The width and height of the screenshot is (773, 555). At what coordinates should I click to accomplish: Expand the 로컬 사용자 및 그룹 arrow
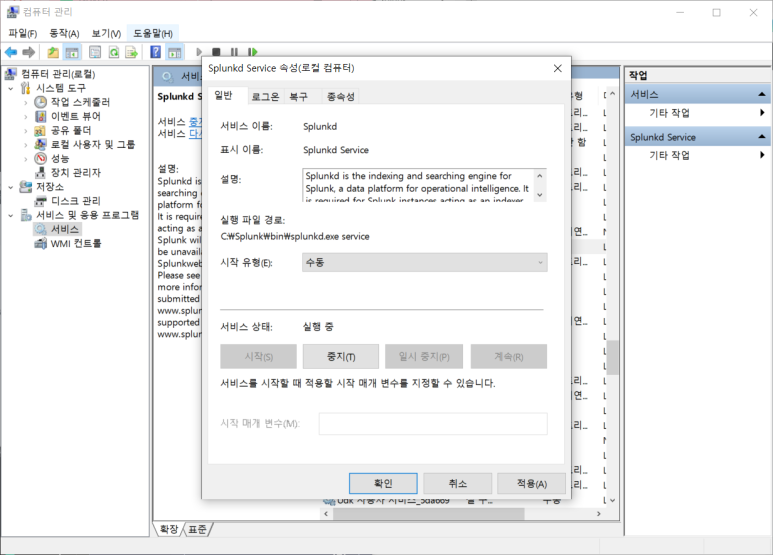pos(26,145)
